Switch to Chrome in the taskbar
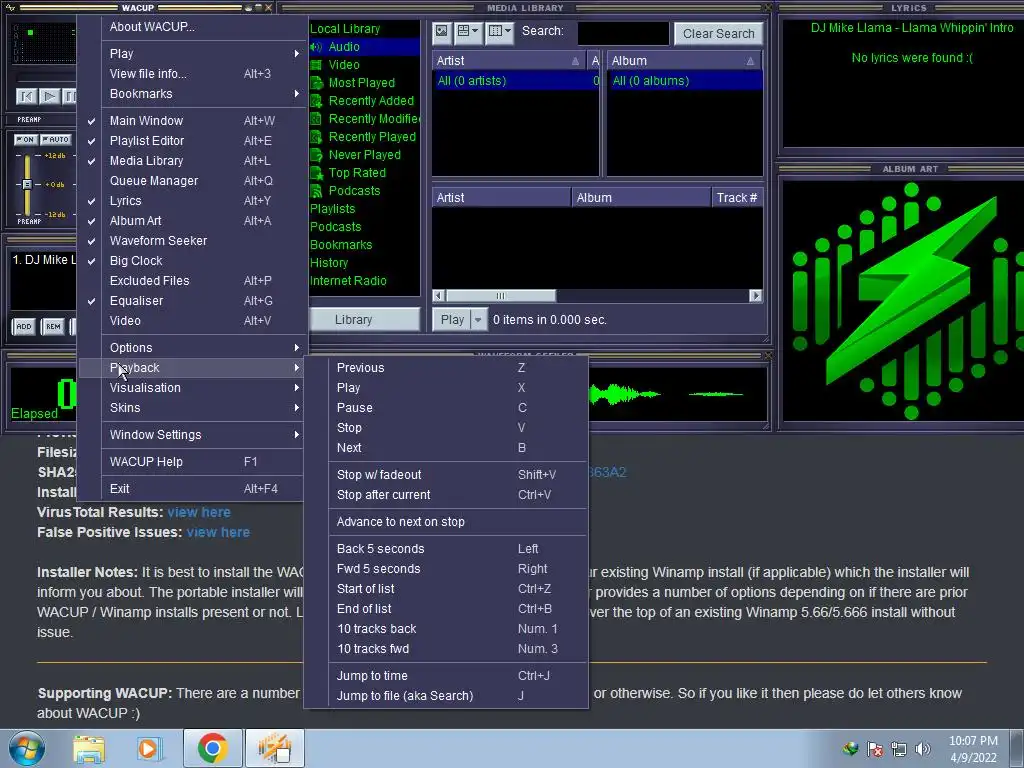 (x=212, y=748)
